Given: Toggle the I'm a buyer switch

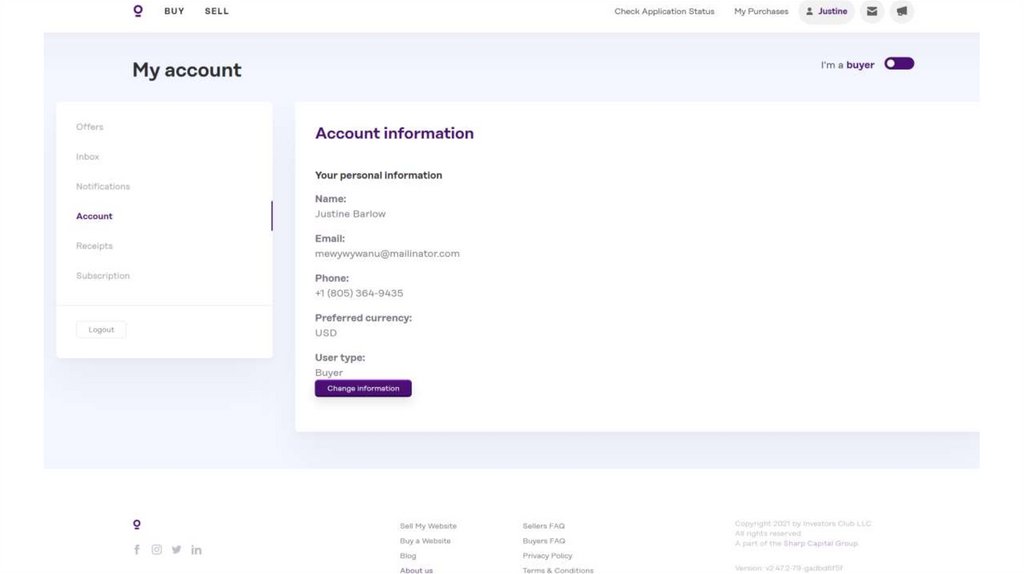Looking at the screenshot, I should click(x=899, y=64).
